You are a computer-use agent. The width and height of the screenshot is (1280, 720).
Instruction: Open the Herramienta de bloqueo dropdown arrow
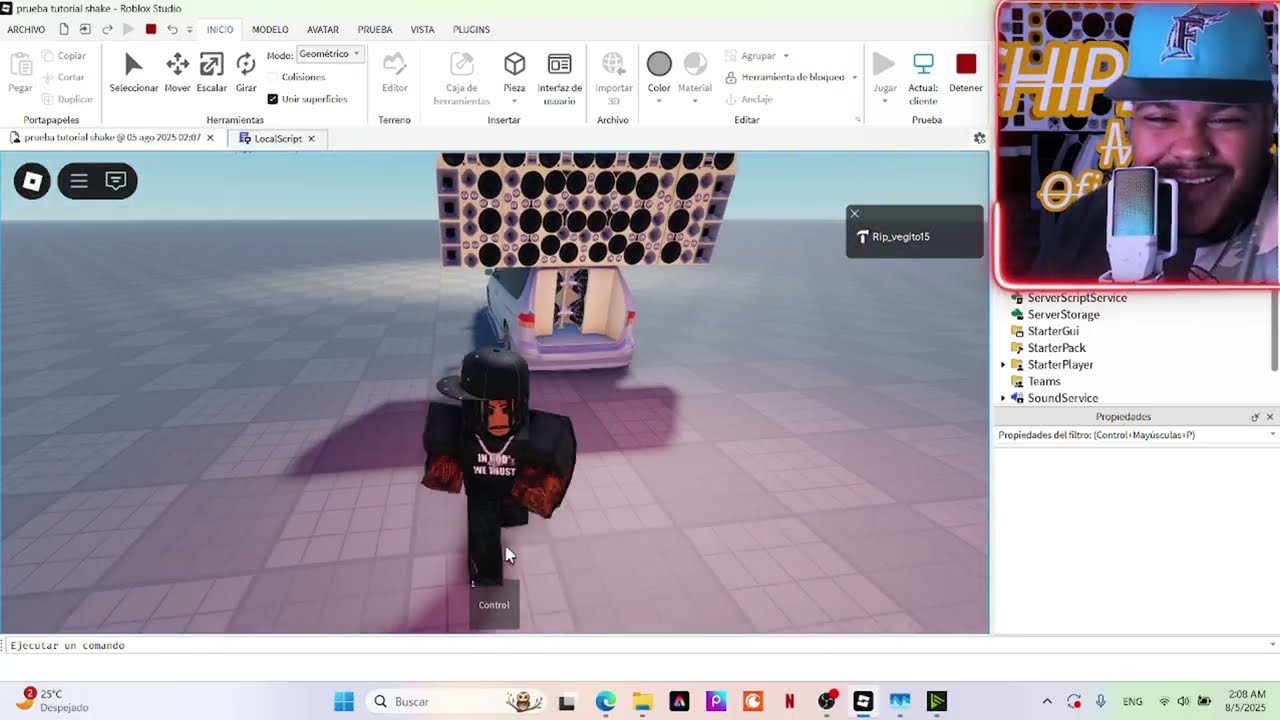(854, 77)
